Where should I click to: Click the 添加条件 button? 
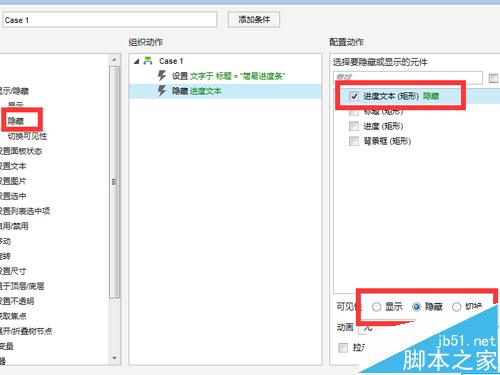tap(254, 20)
